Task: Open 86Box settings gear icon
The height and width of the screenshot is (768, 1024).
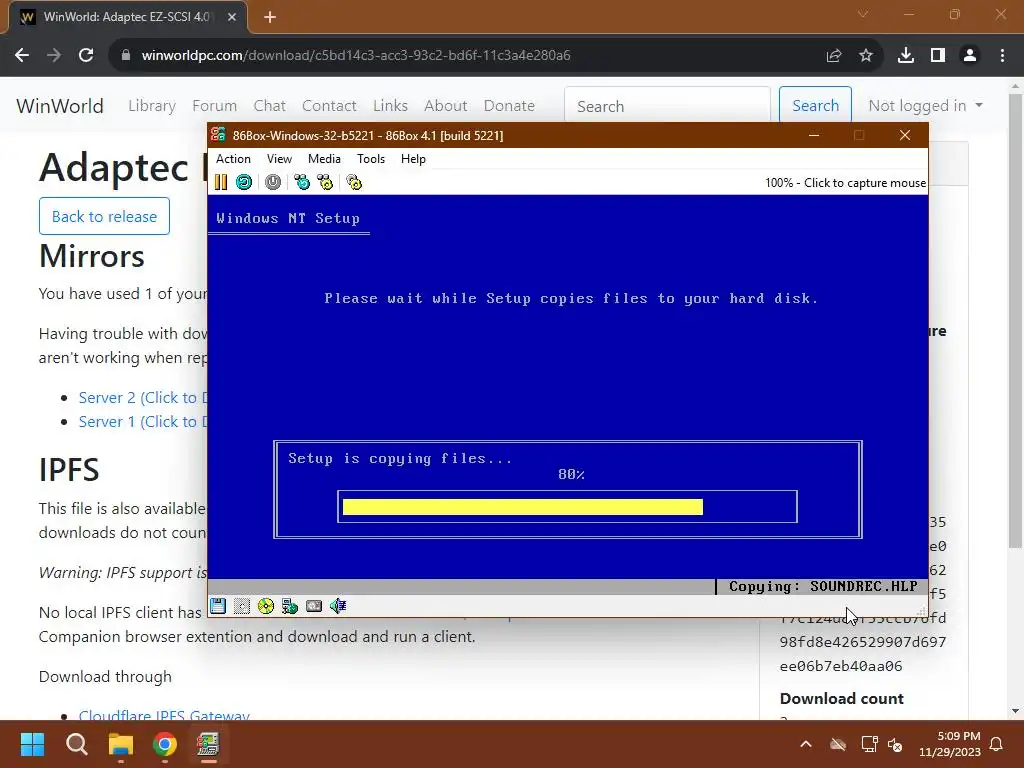Action: tap(354, 182)
